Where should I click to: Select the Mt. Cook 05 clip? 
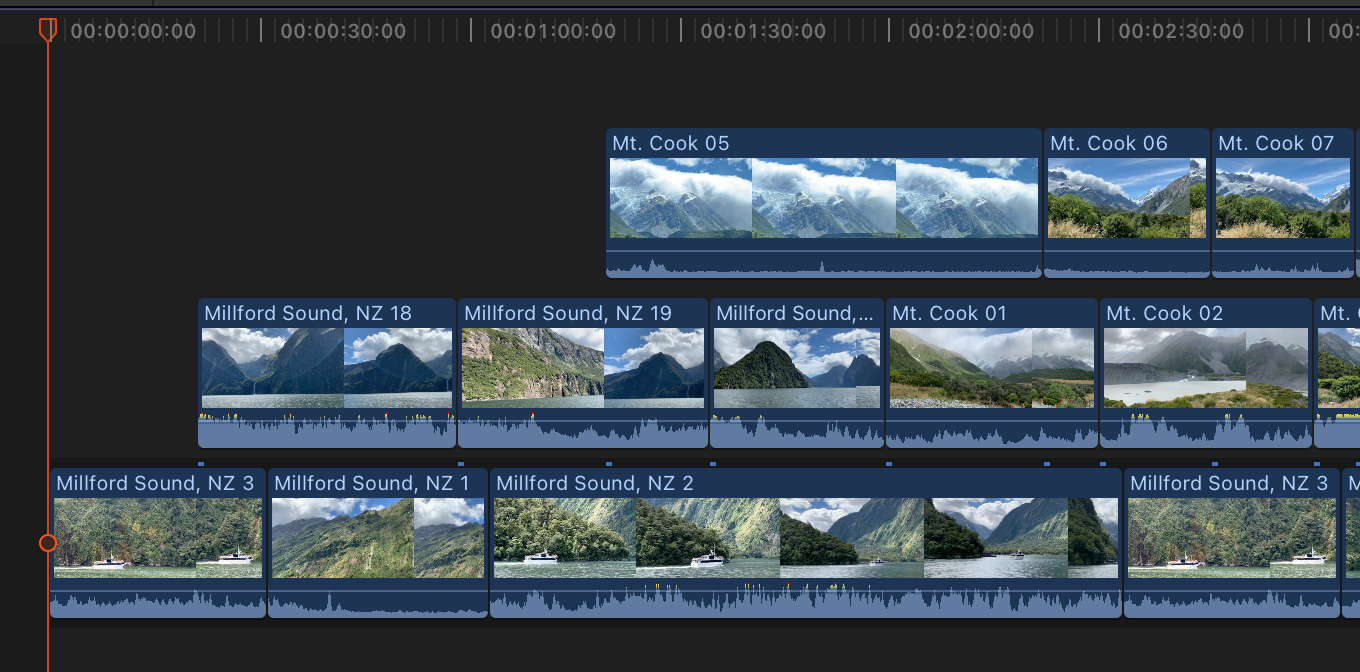pos(823,198)
